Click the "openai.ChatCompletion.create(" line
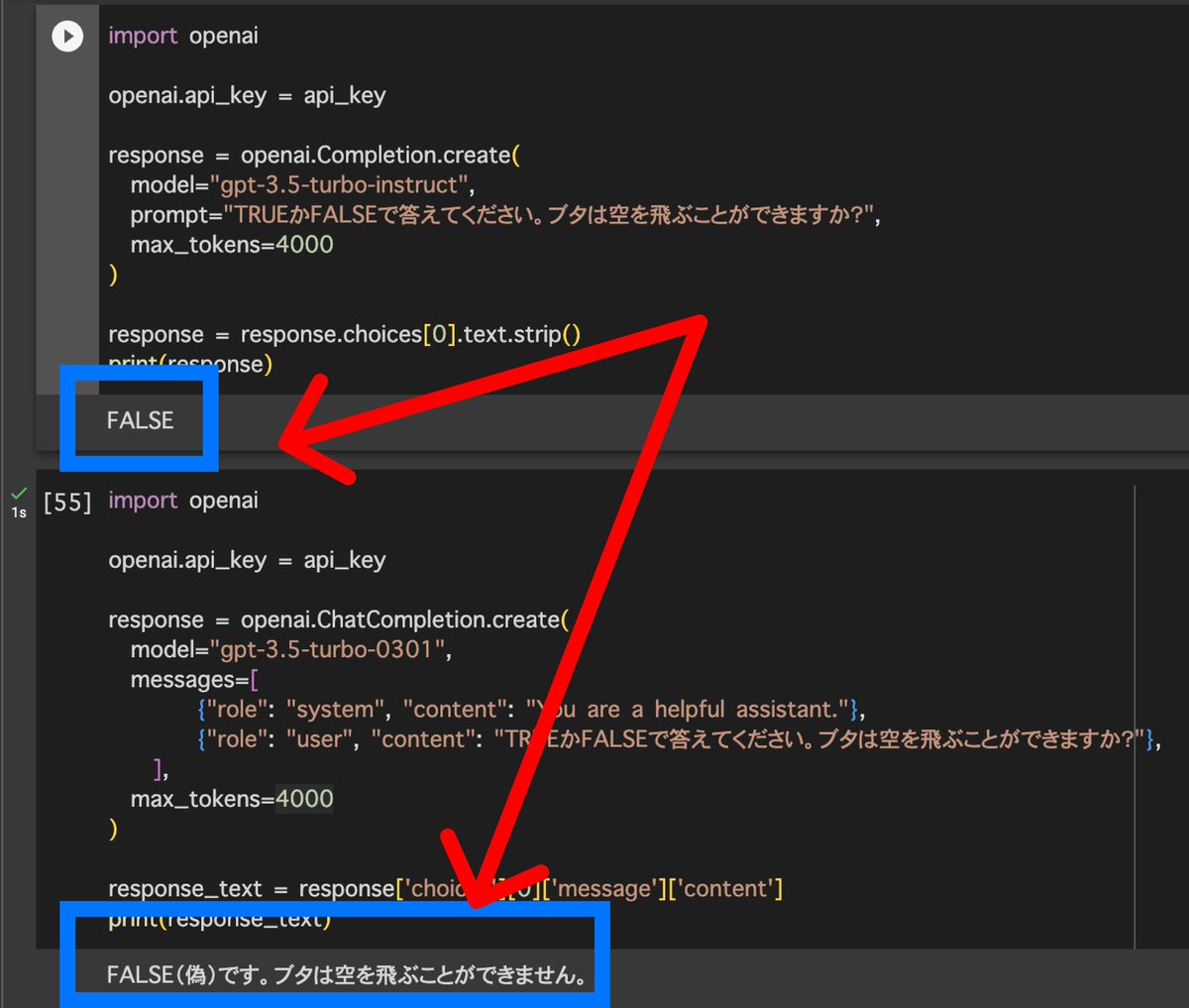This screenshot has height=1008, width=1189. tap(339, 620)
